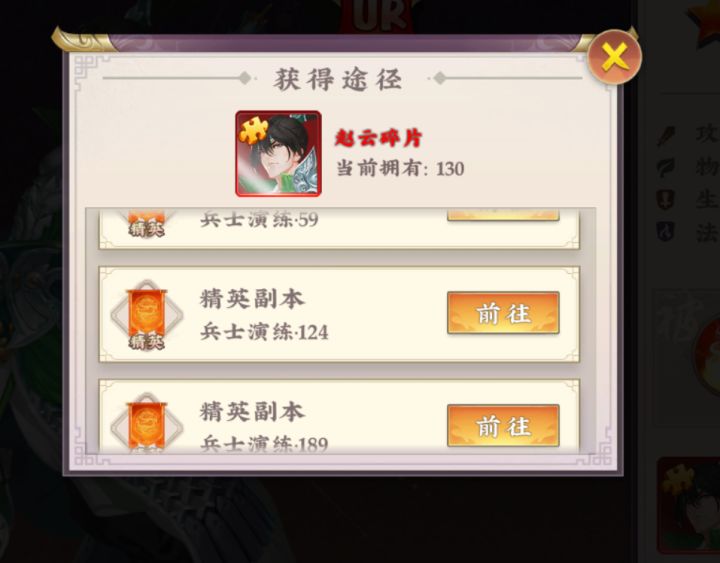The width and height of the screenshot is (720, 563).
Task: Select the 精英副本 兵士演练·124 entry
Action: coord(339,315)
